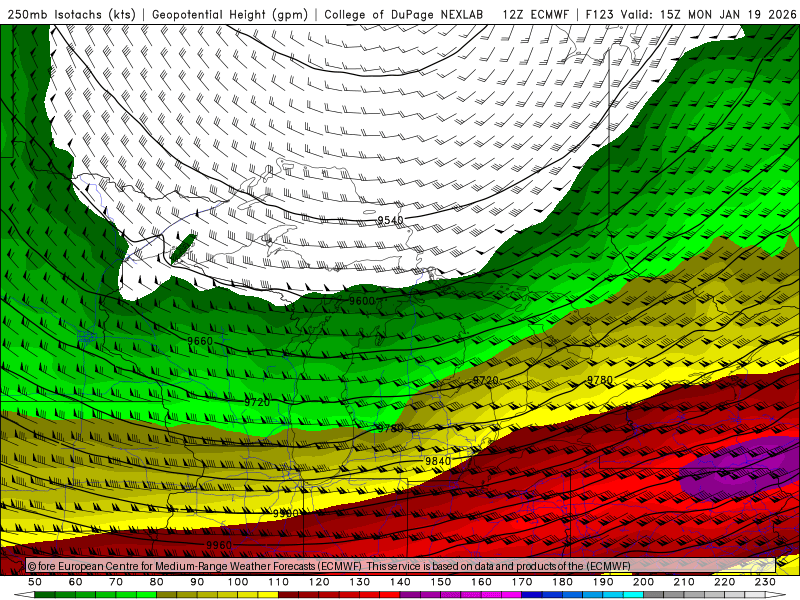Image resolution: width=800 pixels, height=600 pixels.
Task: Click the 60 value on the color scale
Action: pyautogui.click(x=76, y=582)
